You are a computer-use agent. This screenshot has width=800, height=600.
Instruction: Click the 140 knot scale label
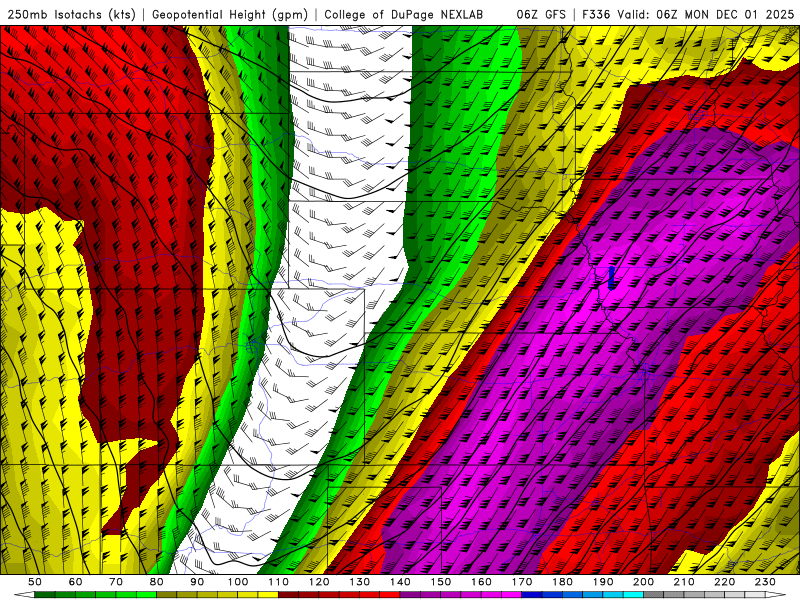click(x=400, y=582)
